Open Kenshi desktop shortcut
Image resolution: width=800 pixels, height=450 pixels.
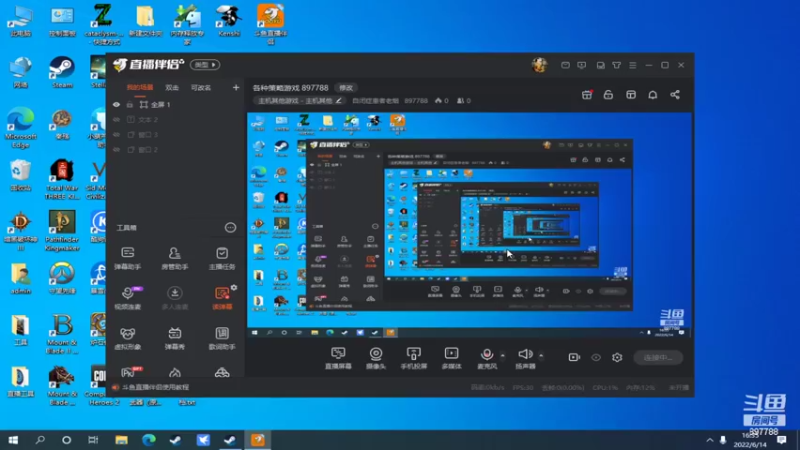click(229, 21)
